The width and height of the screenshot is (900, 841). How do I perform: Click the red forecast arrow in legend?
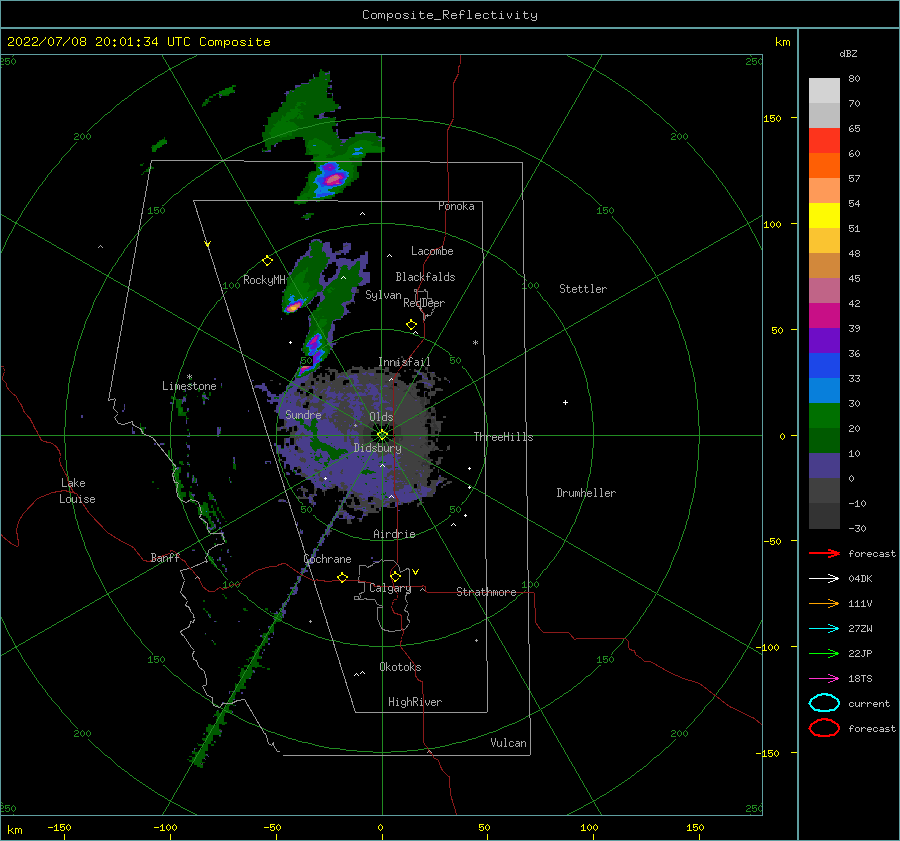pos(824,553)
